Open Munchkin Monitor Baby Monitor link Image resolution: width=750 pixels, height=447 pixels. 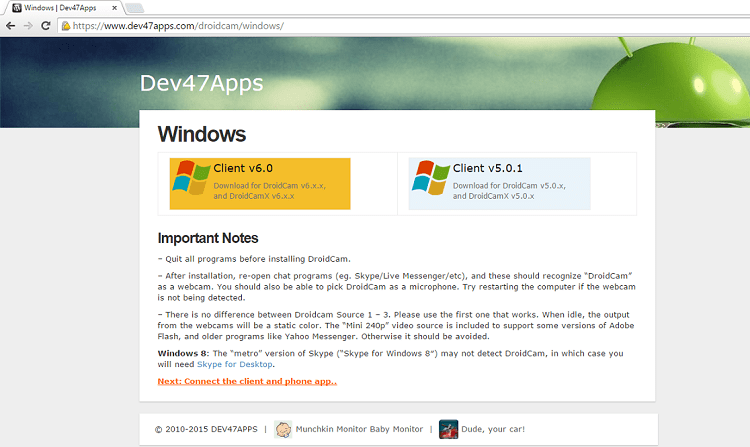(359, 429)
